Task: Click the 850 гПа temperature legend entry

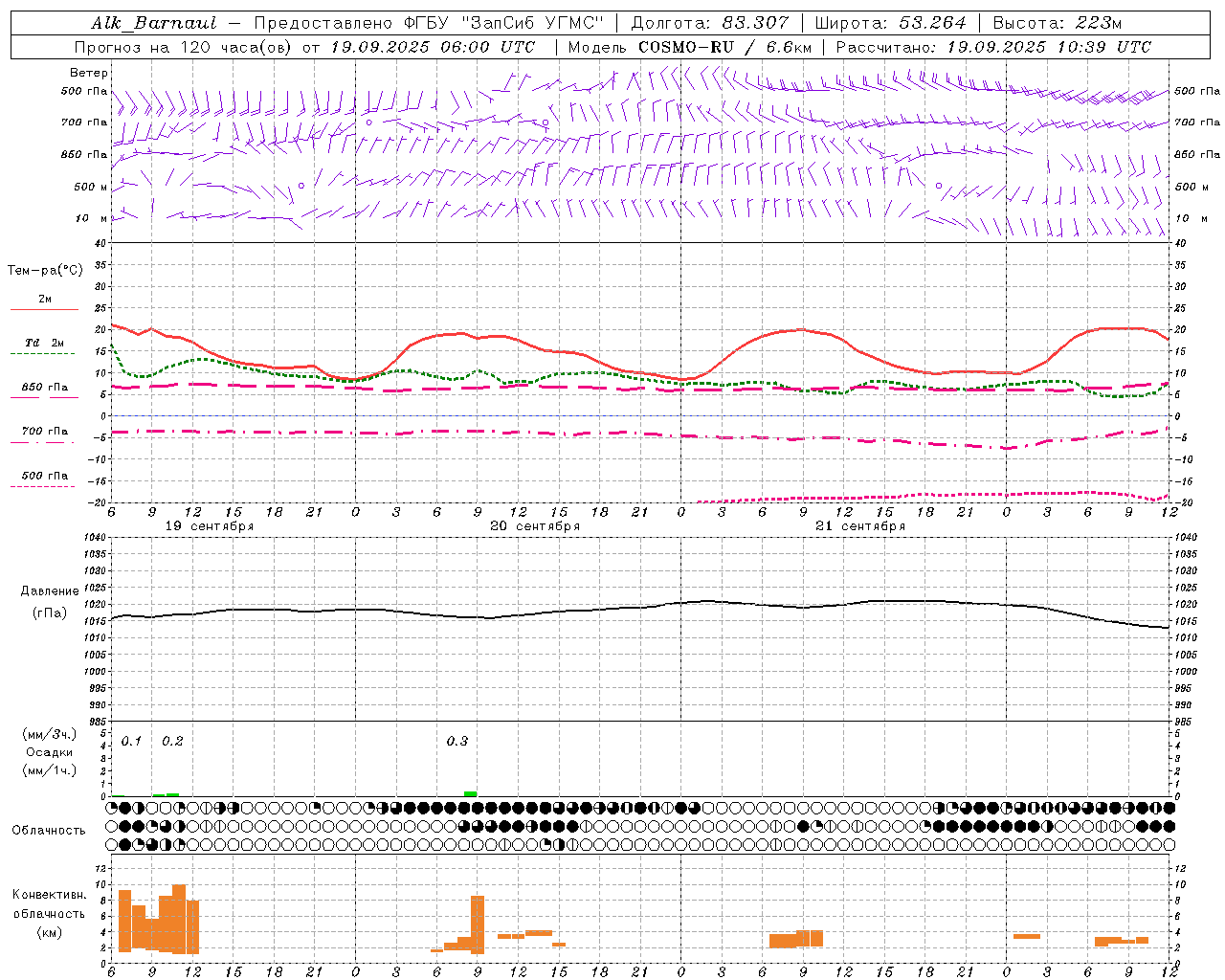Action: [44, 388]
